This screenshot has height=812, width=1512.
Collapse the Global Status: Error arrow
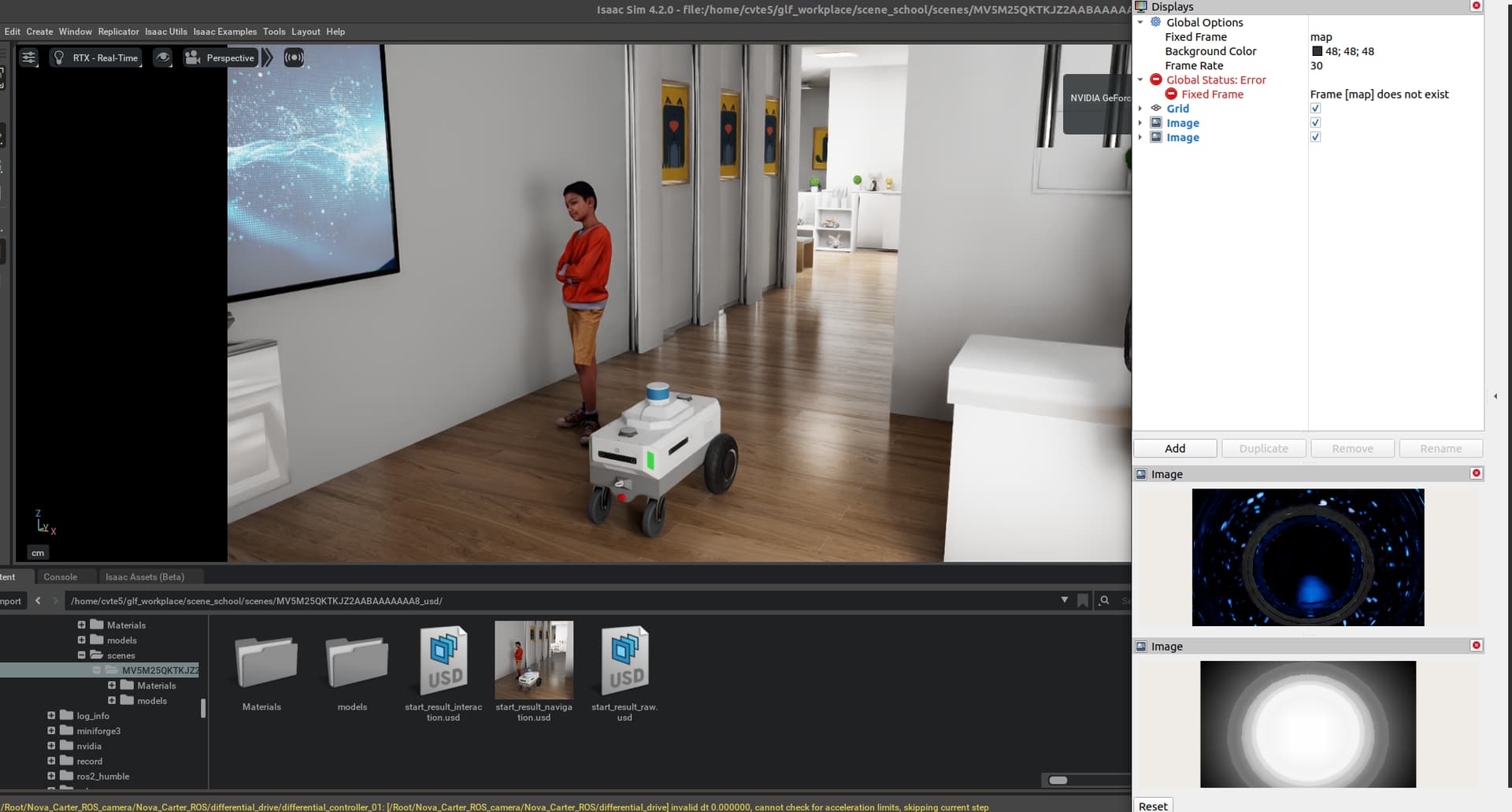(x=1140, y=80)
